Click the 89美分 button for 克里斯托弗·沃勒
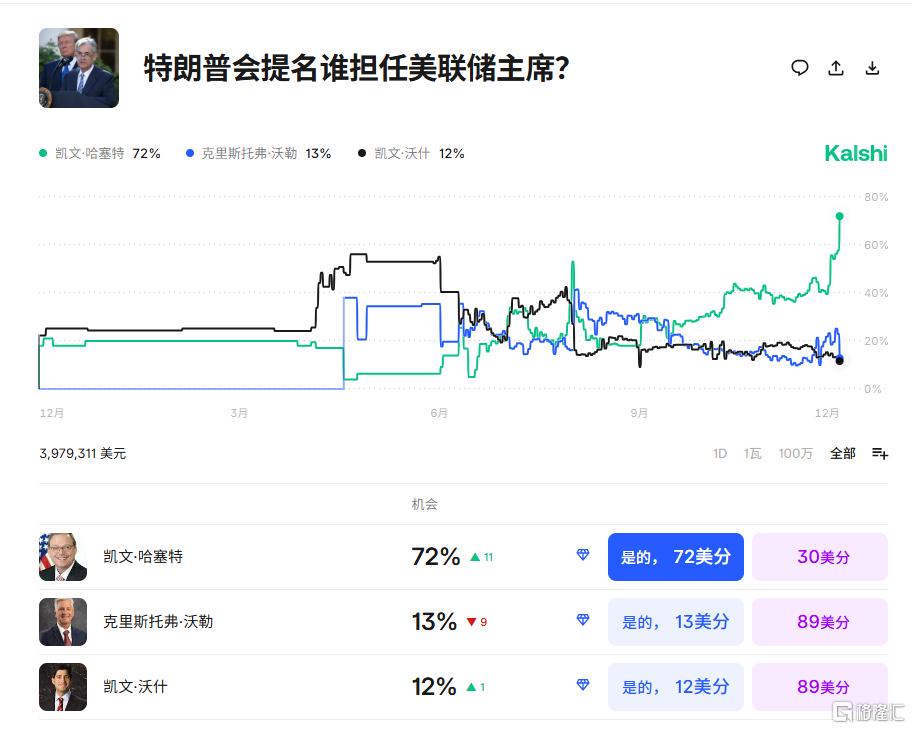The image size is (912, 730). 820,621
